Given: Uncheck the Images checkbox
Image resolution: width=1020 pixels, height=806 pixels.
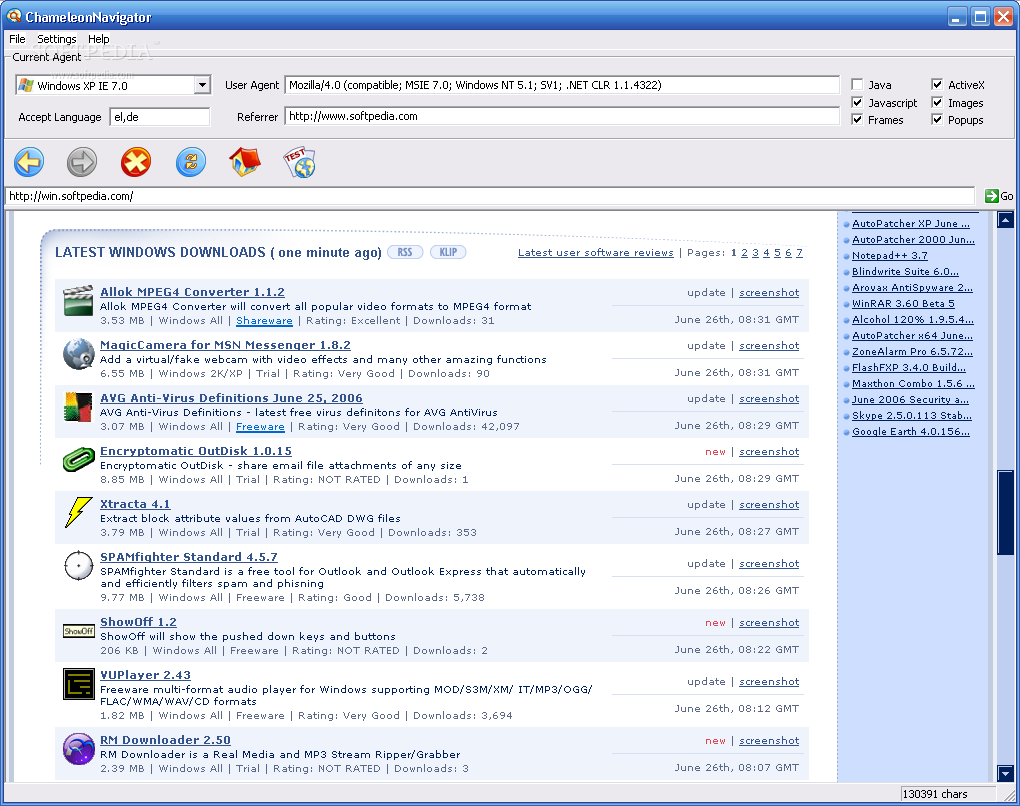Looking at the screenshot, I should tap(937, 102).
